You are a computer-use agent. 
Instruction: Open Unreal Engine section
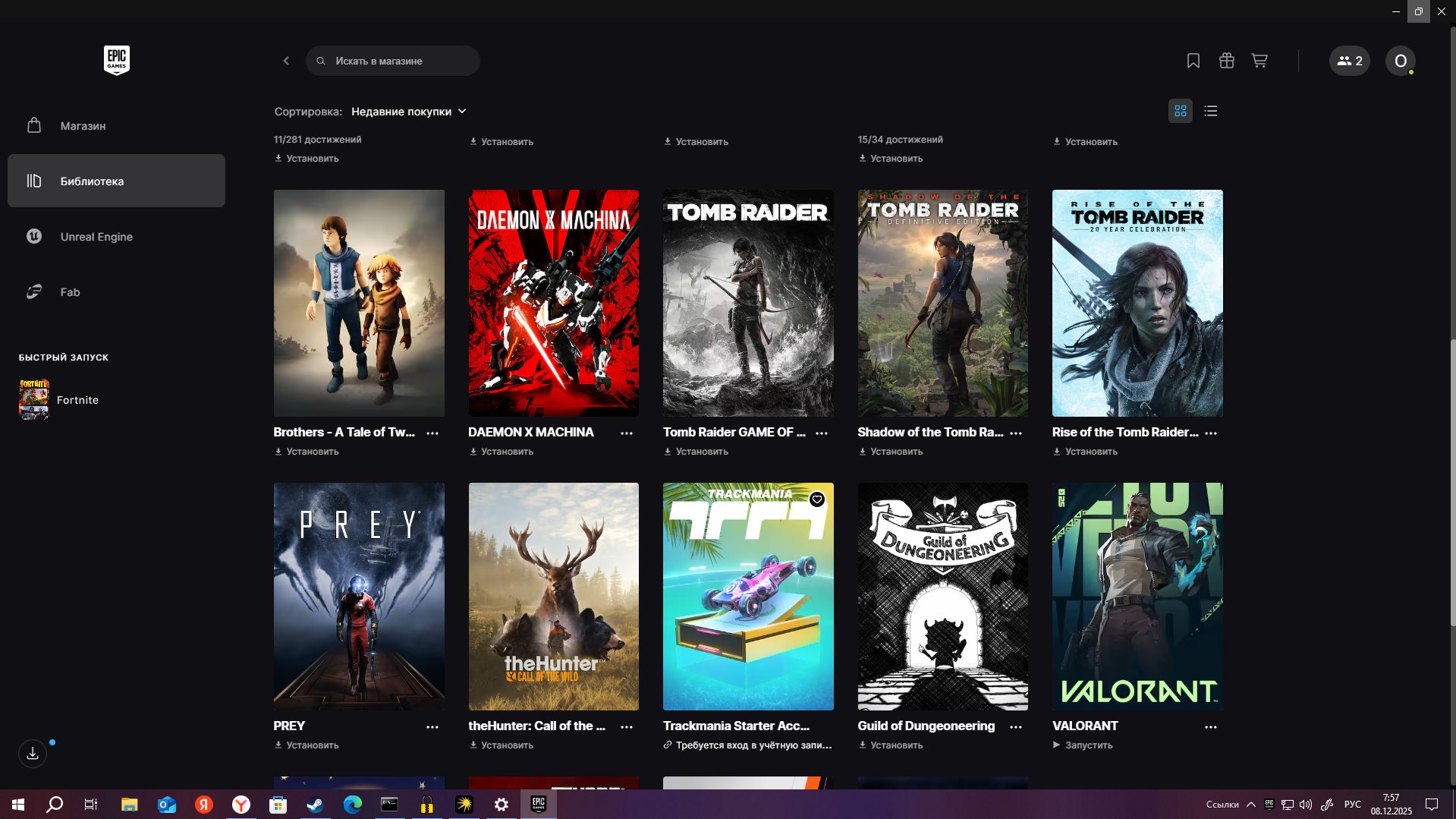coord(96,237)
